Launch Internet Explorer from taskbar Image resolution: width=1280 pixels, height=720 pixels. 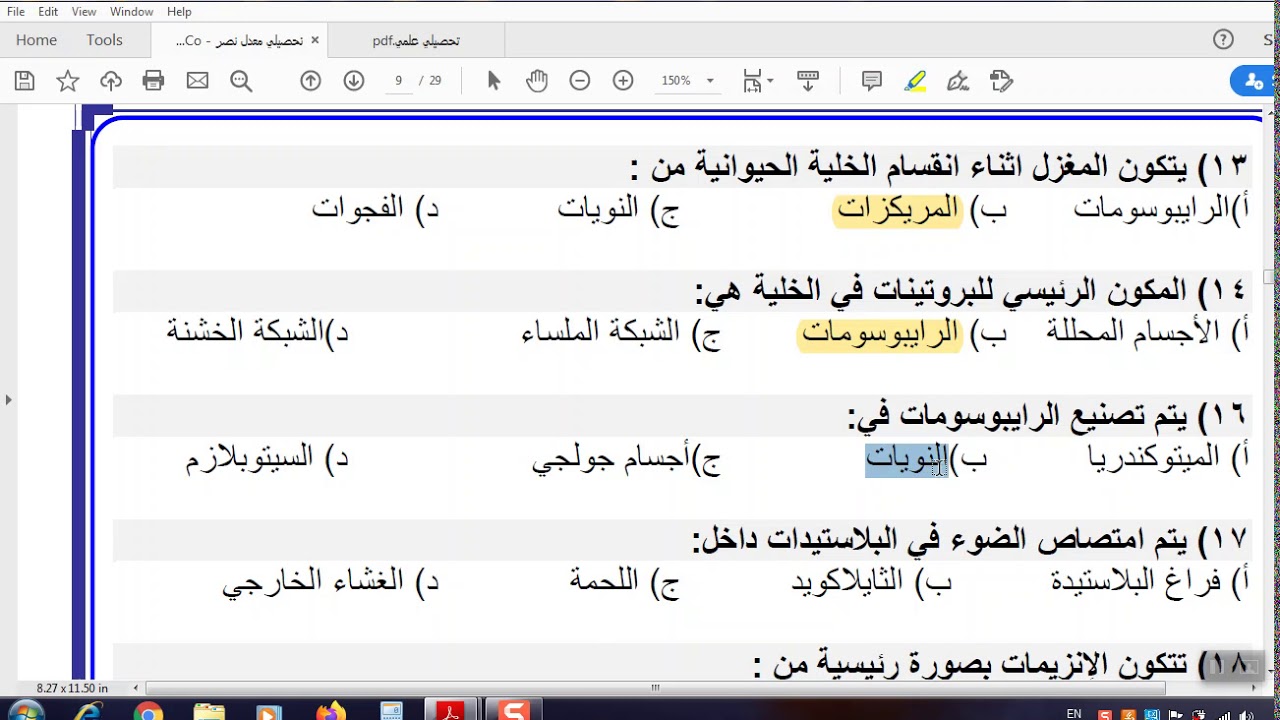click(x=88, y=711)
